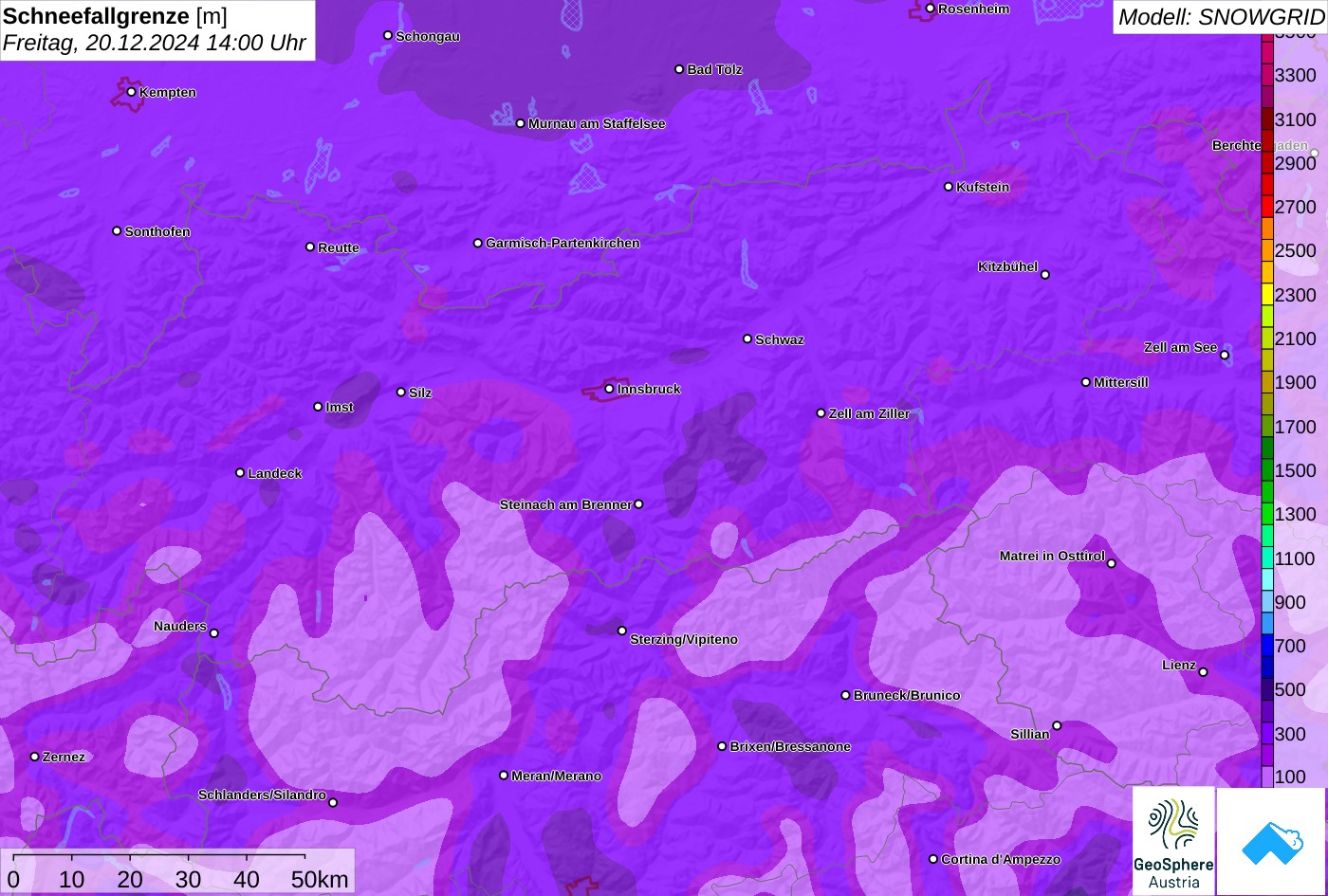
Task: Click the 'Meran/Merano' label
Action: [x=557, y=776]
